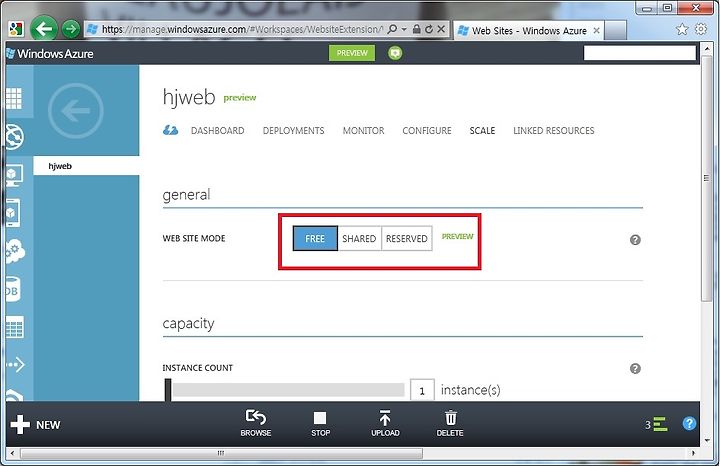Open address bar dropdown arrow
Image resolution: width=720 pixels, height=466 pixels.
(x=404, y=29)
